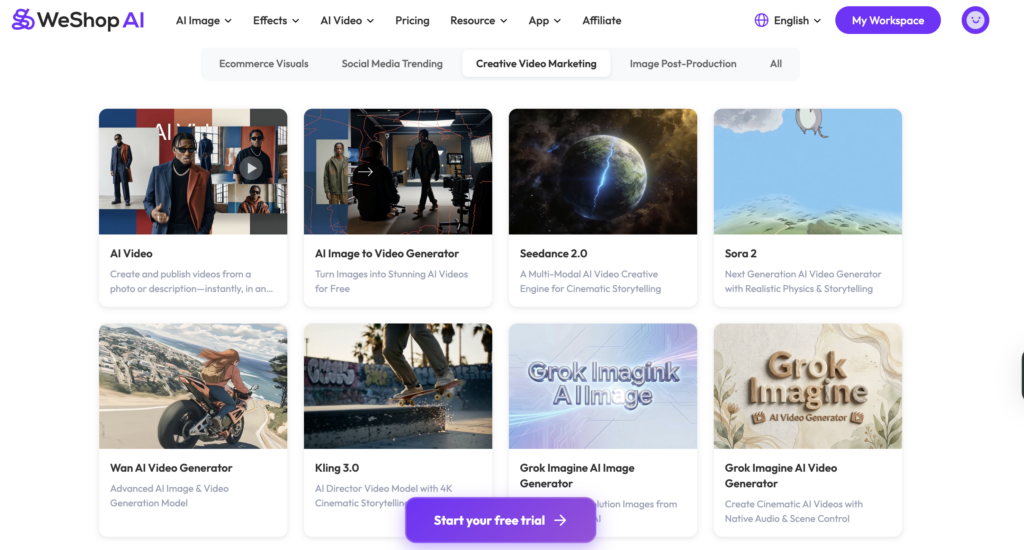Click 'Create Cinematic AI Videos with' description
The image size is (1024, 550).
(793, 504)
